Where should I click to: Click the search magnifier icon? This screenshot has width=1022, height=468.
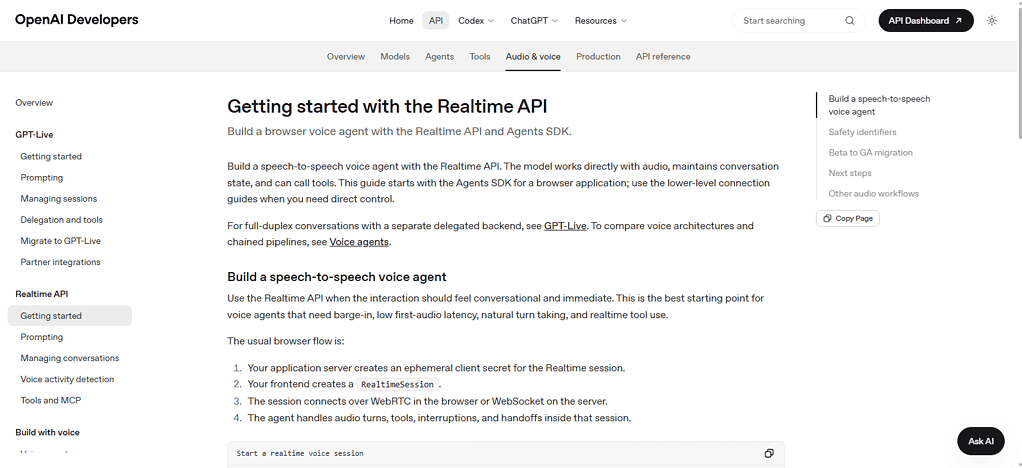[849, 21]
